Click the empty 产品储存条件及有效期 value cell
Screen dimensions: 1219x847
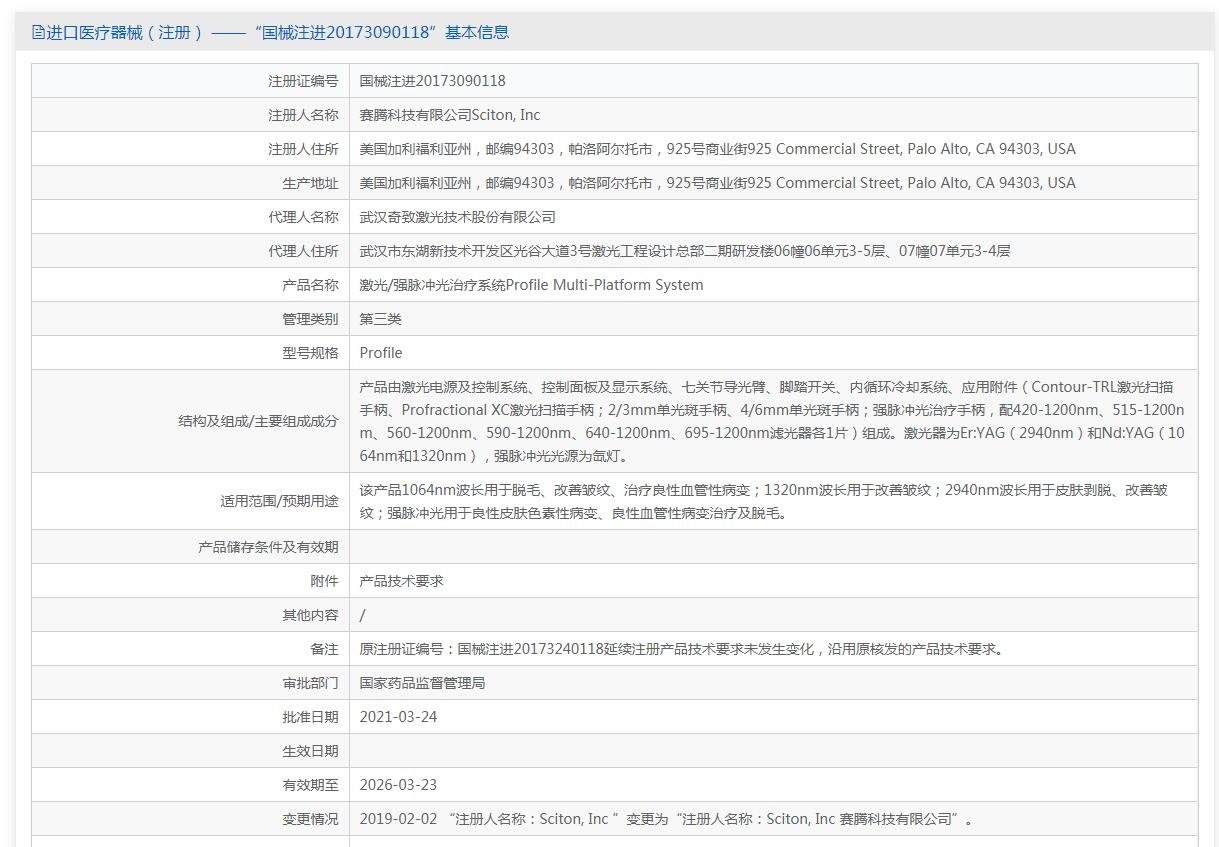coord(772,547)
